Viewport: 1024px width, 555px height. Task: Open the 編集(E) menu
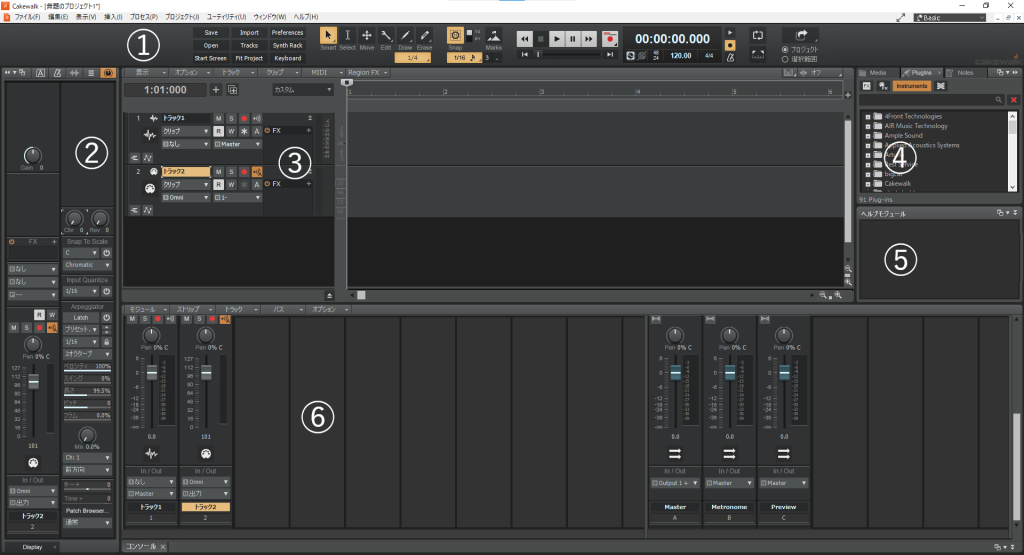click(57, 17)
